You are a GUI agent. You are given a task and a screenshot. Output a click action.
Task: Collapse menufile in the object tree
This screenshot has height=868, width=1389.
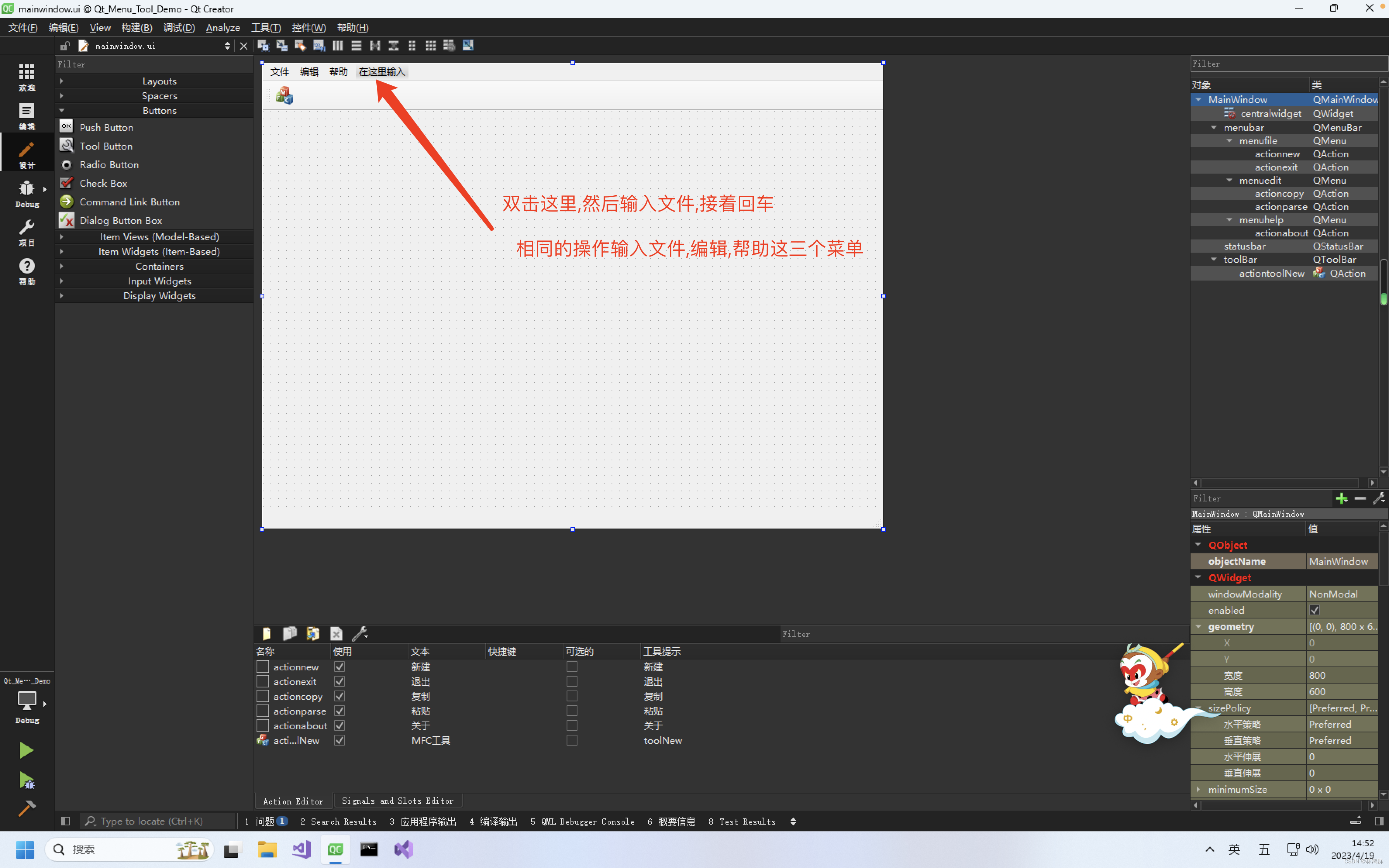click(1229, 141)
